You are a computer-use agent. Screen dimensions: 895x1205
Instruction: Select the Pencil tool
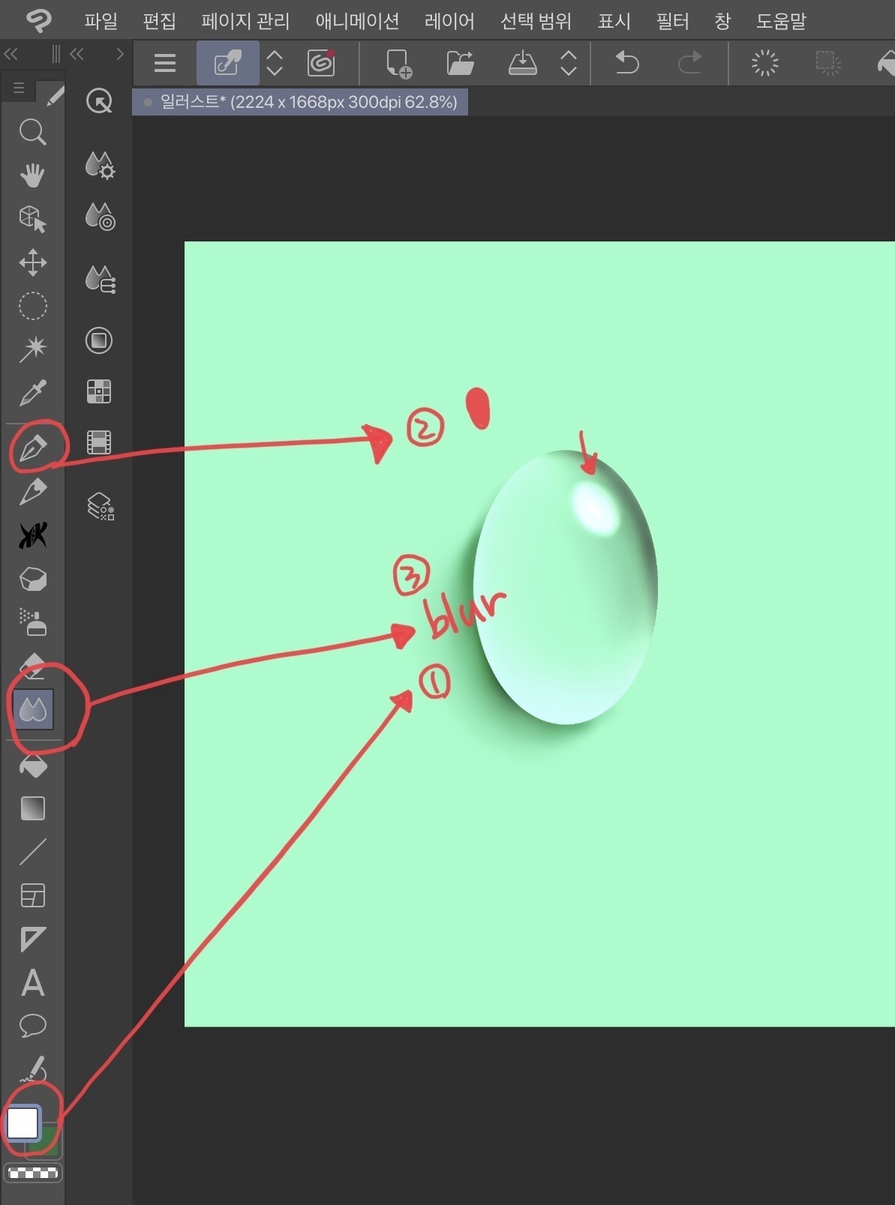(x=33, y=491)
